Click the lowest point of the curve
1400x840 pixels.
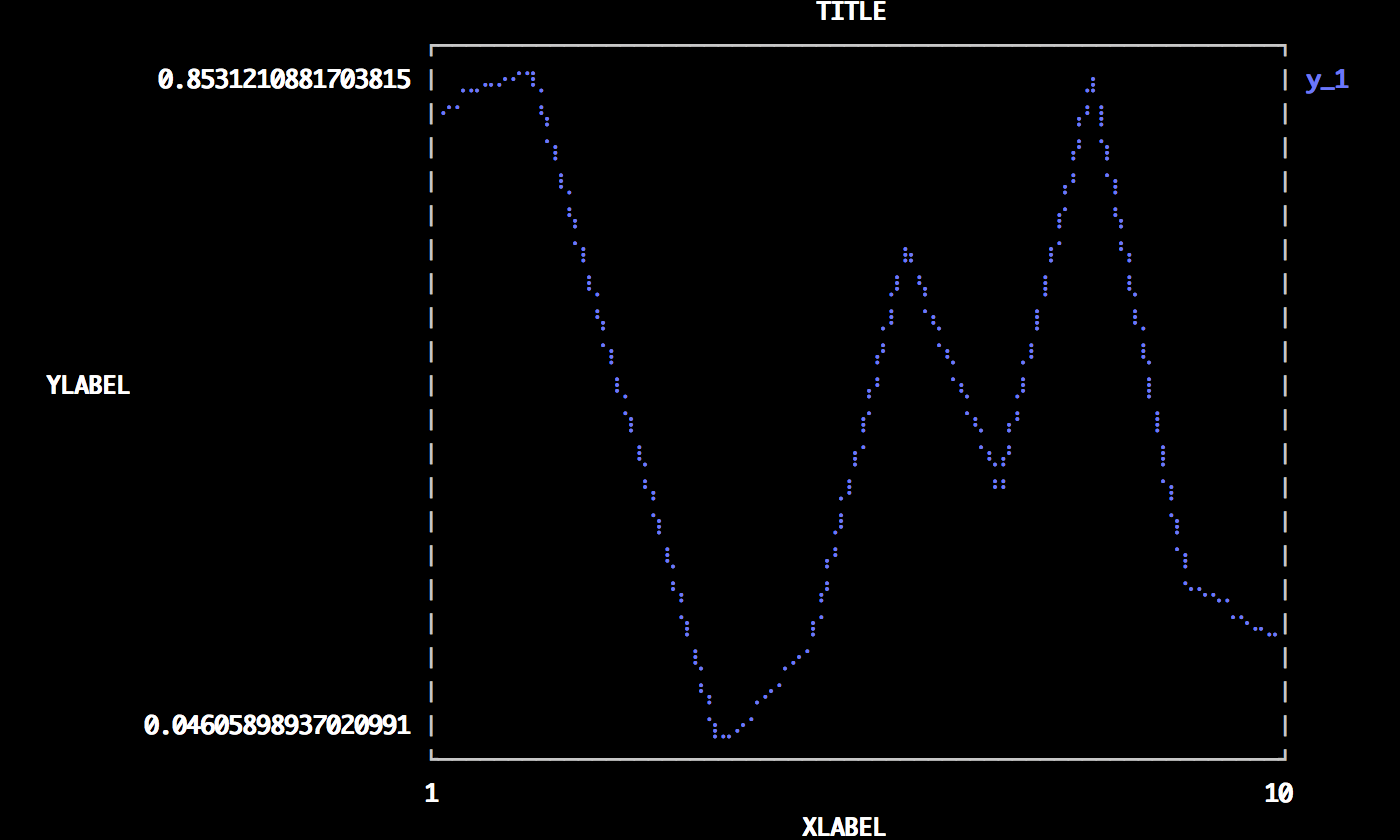(722, 736)
